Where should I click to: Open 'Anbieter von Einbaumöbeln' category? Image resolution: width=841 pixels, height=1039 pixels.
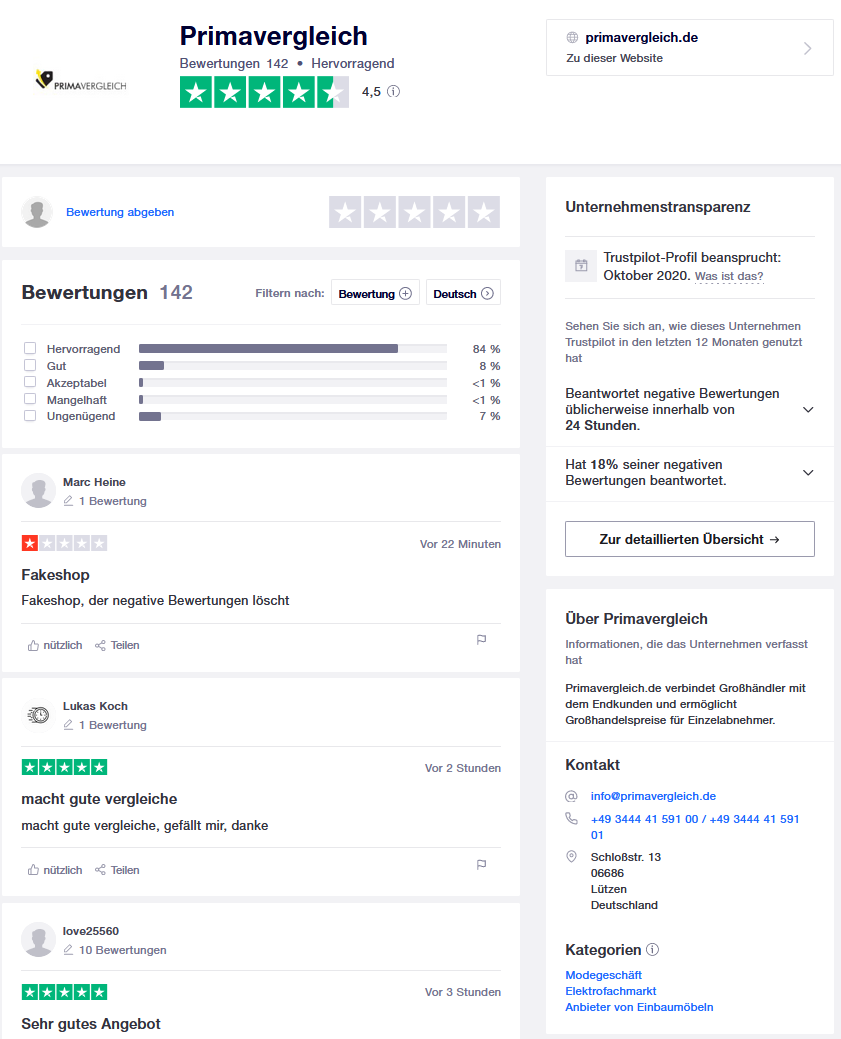(x=640, y=1007)
